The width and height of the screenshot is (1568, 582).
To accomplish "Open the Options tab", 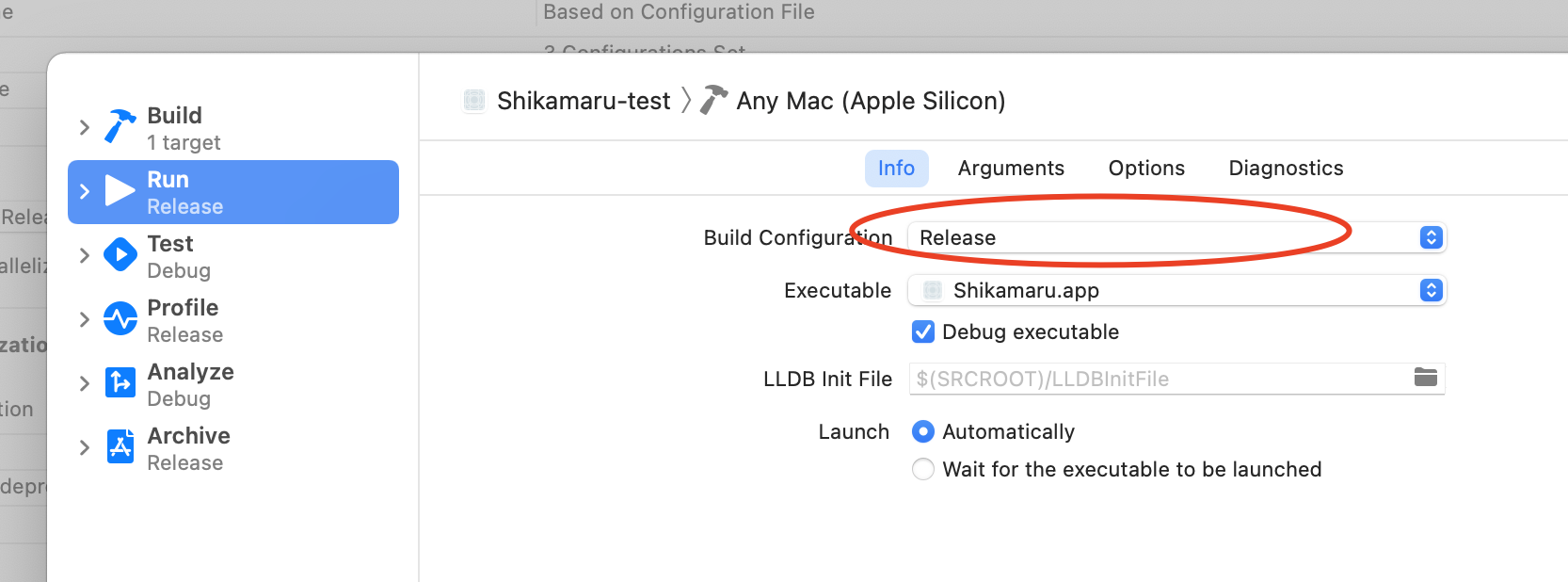I will tap(1146, 169).
